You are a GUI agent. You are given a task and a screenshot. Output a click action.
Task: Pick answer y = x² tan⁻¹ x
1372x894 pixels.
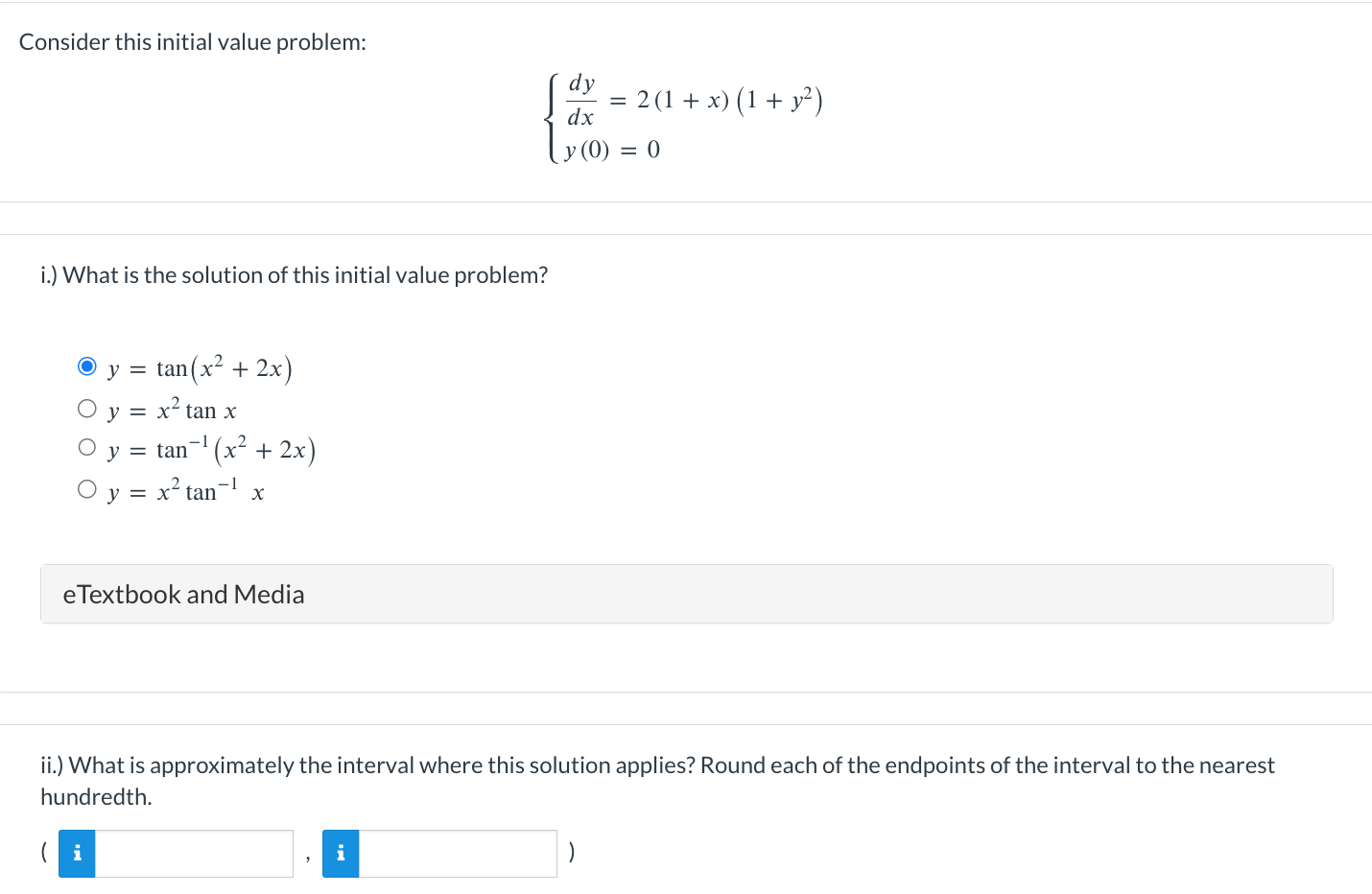click(86, 488)
